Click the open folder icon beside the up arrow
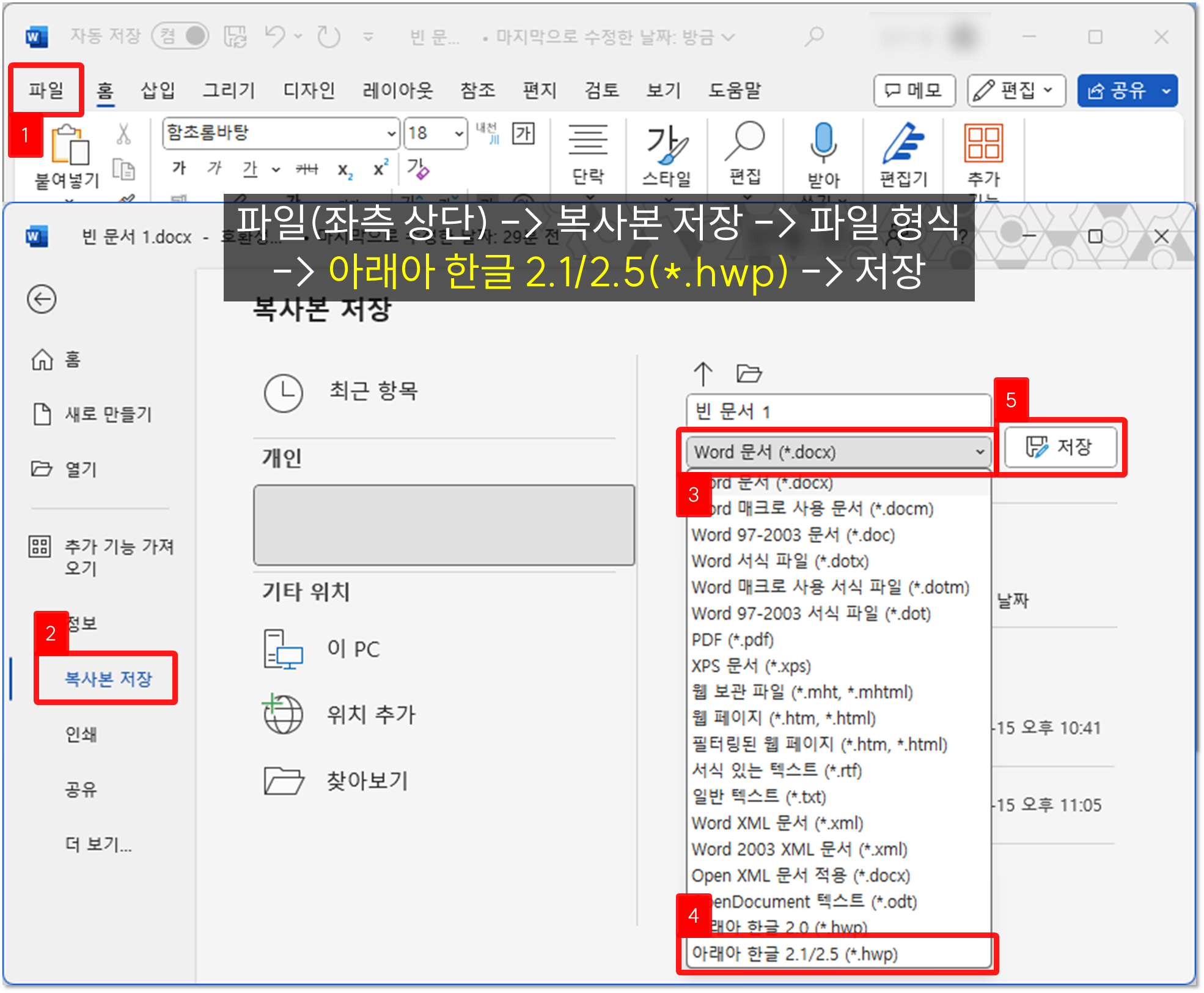 coord(748,373)
